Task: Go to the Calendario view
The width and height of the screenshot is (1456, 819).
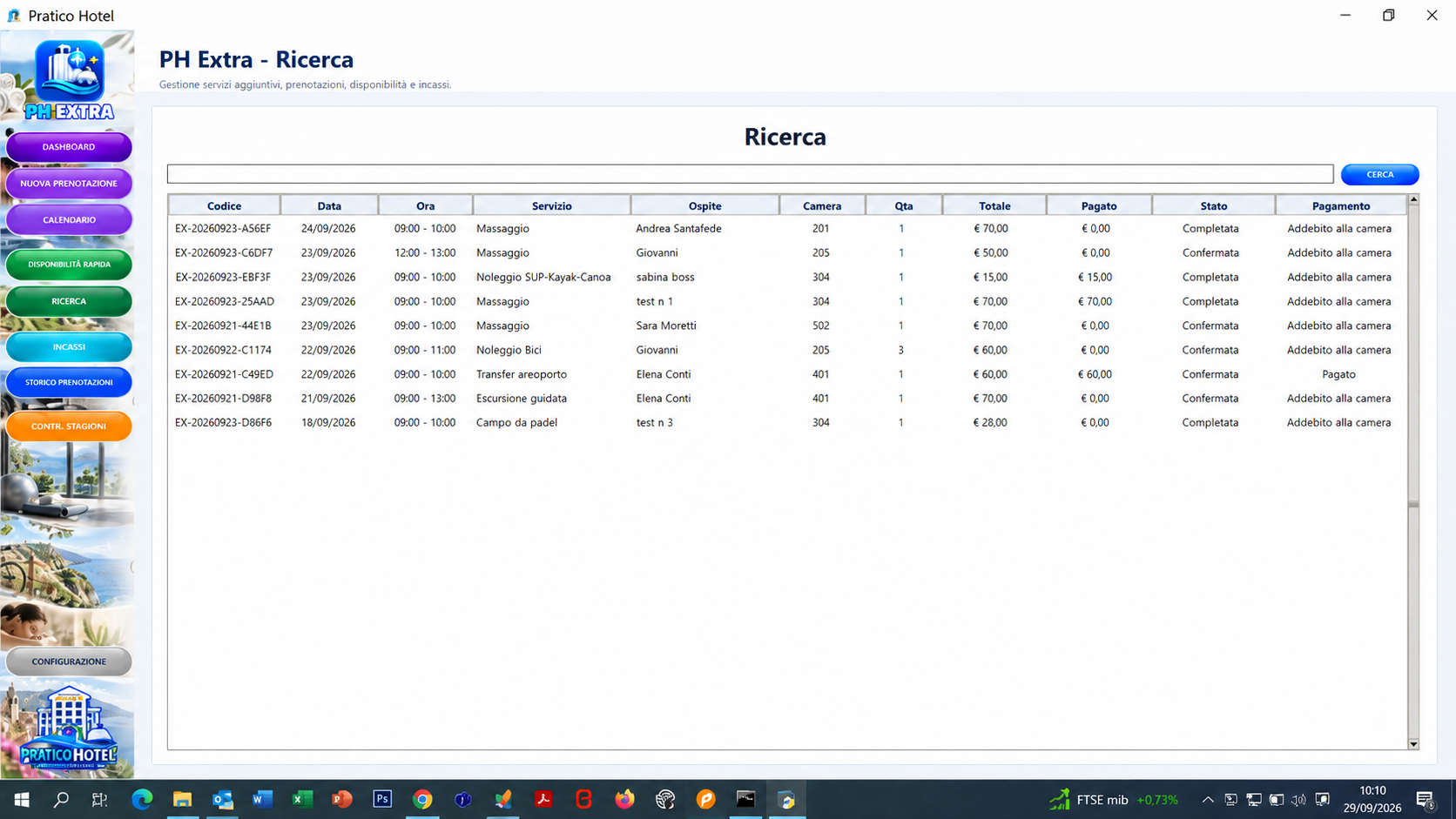Action: tap(69, 220)
